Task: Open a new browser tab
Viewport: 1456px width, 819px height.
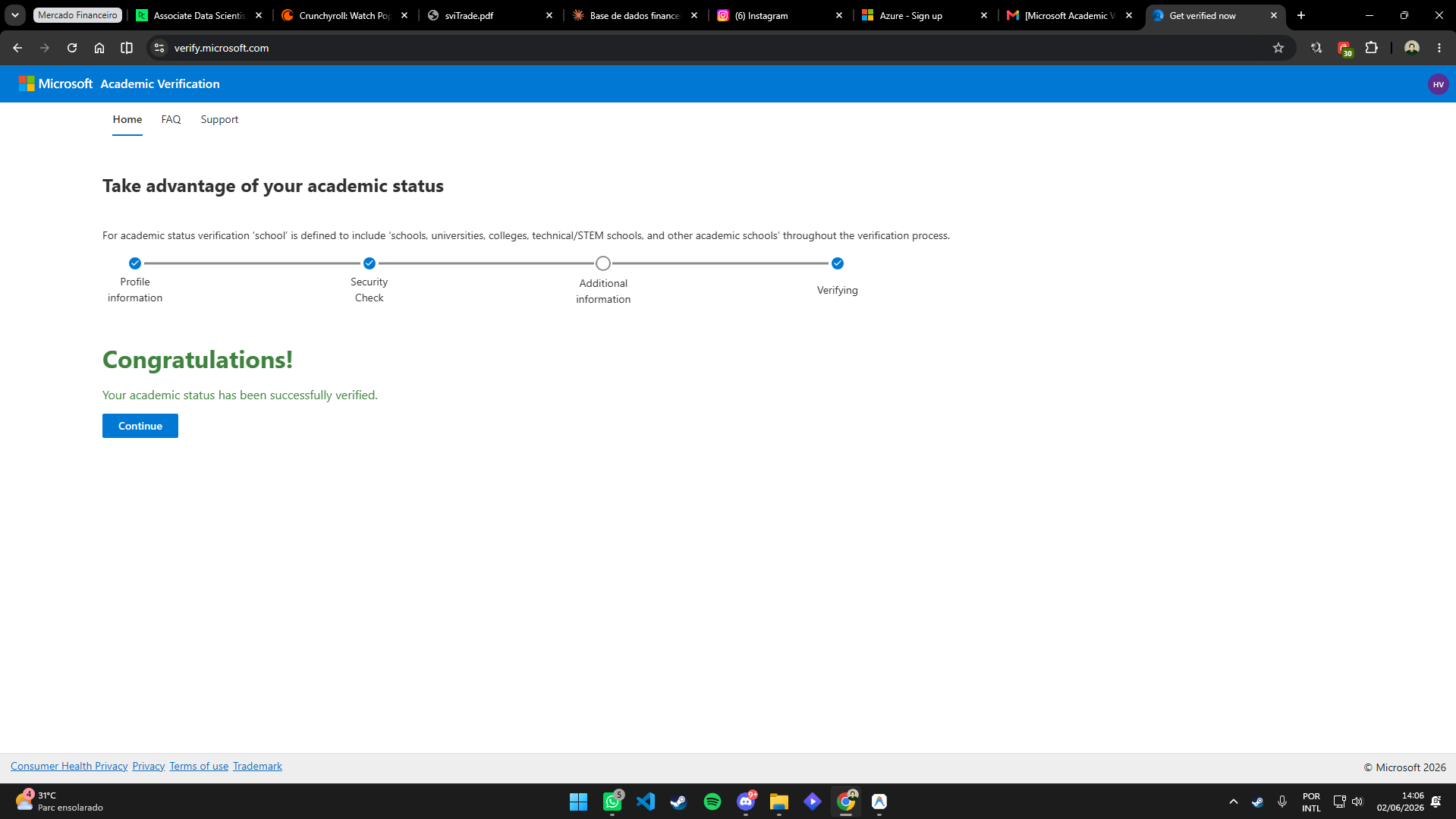Action: [1301, 15]
